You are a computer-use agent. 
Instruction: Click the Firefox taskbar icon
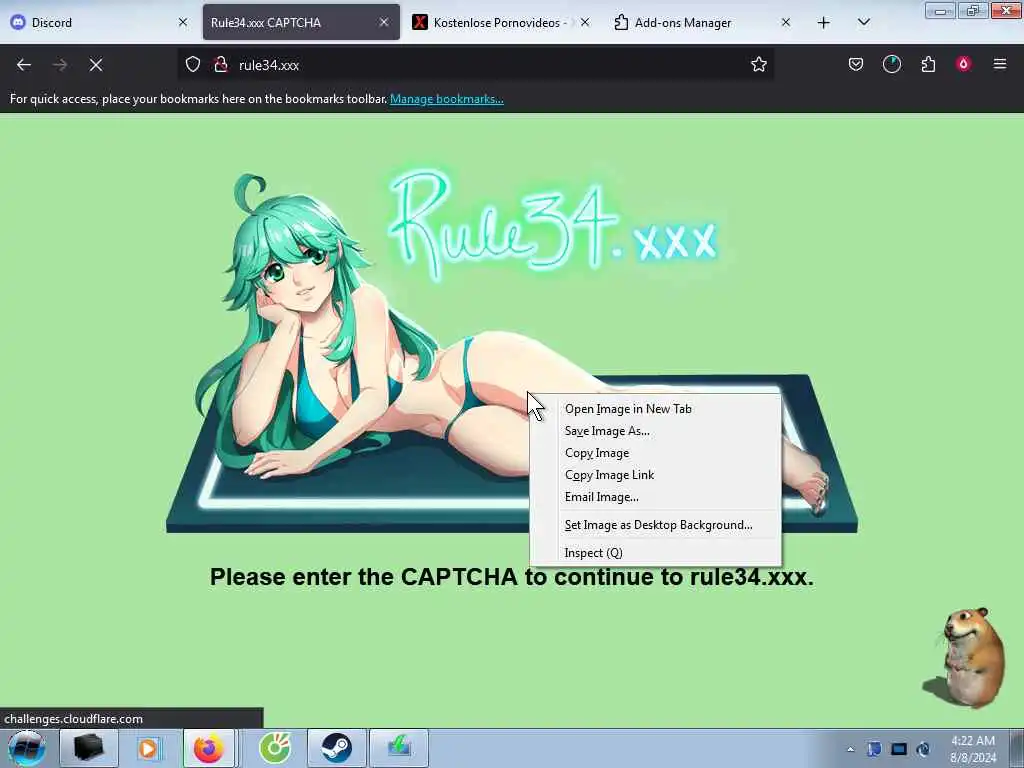coord(208,748)
